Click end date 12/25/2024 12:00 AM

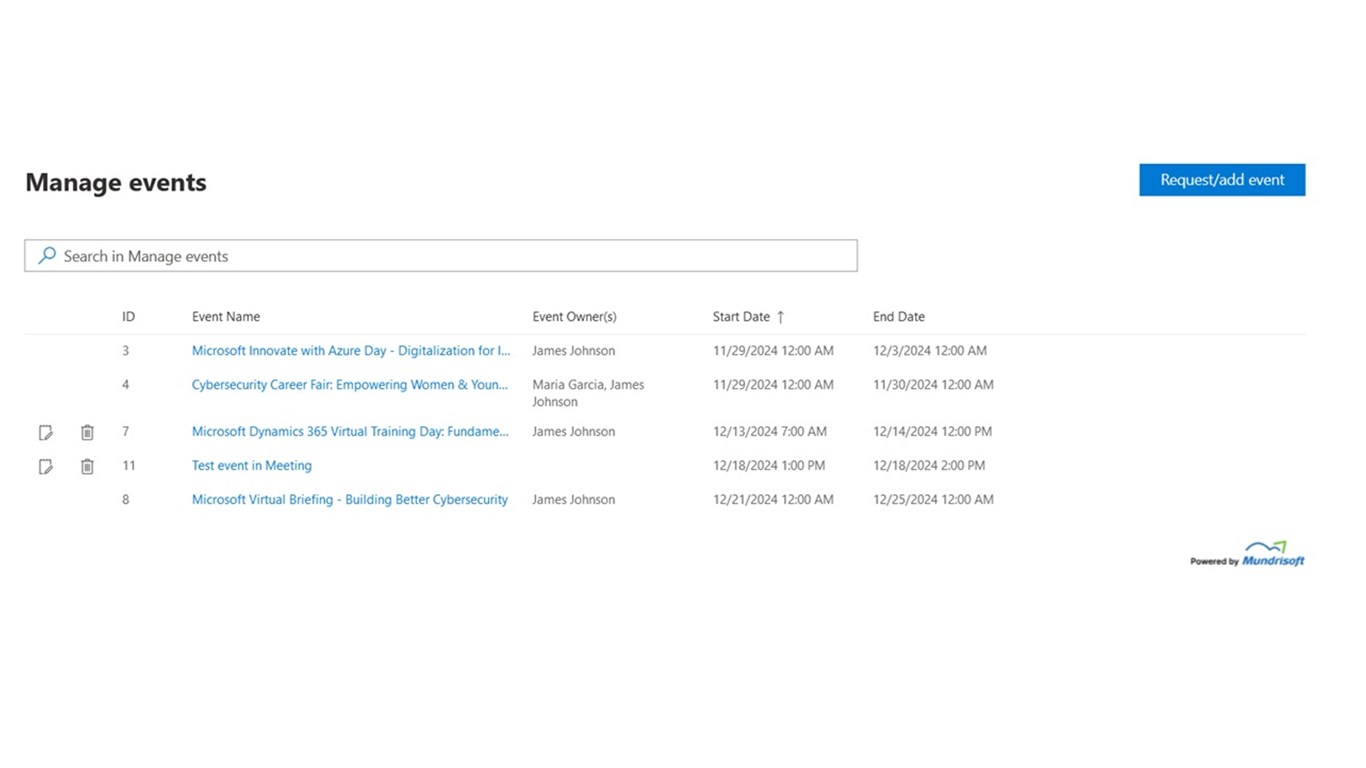pyautogui.click(x=933, y=500)
